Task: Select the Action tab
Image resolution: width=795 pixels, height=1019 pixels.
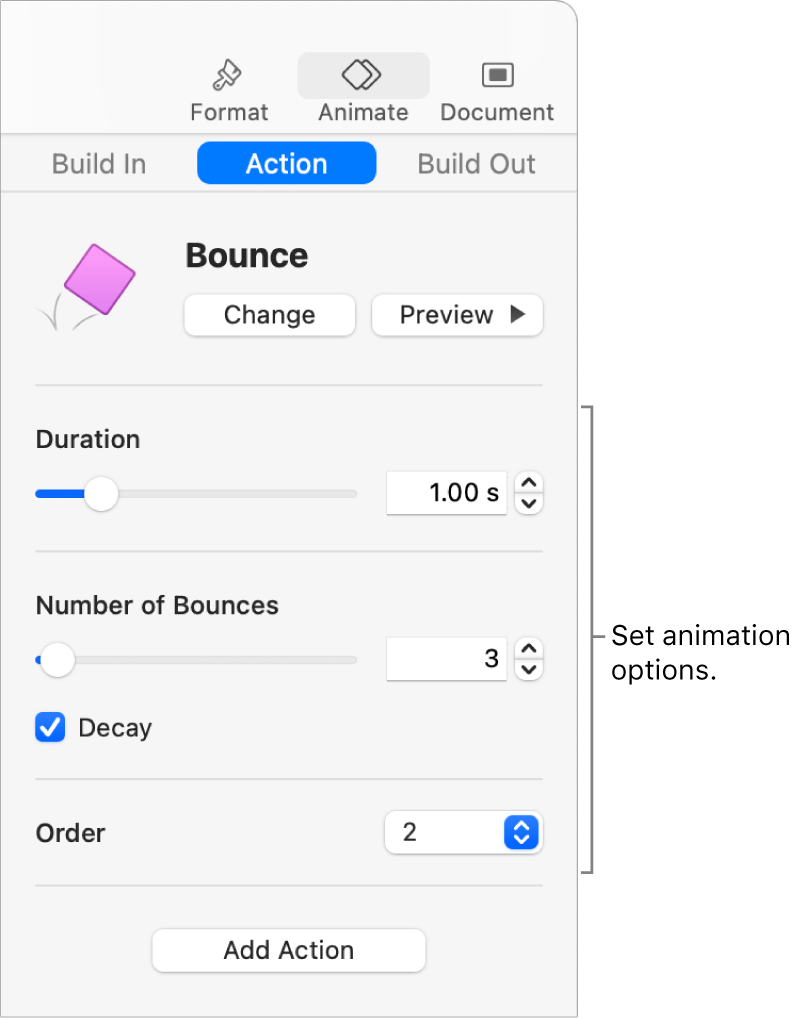Action: point(286,164)
